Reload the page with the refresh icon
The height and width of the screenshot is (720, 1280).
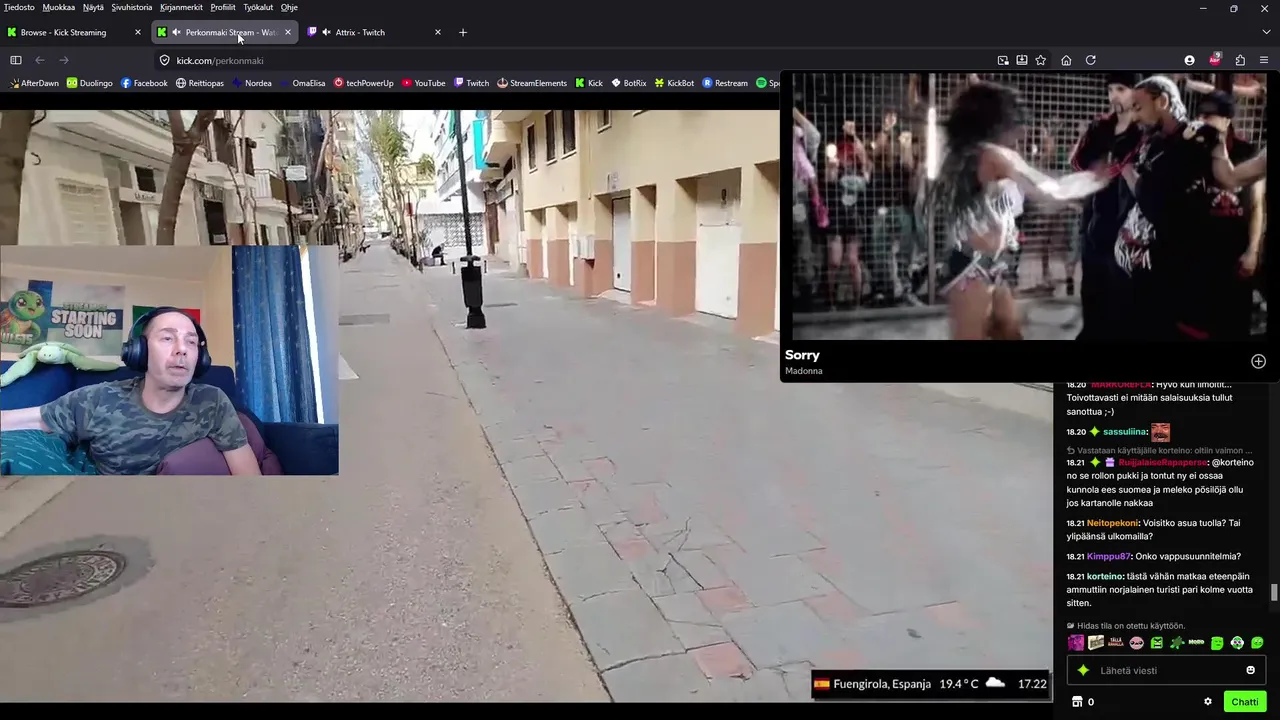click(1091, 60)
